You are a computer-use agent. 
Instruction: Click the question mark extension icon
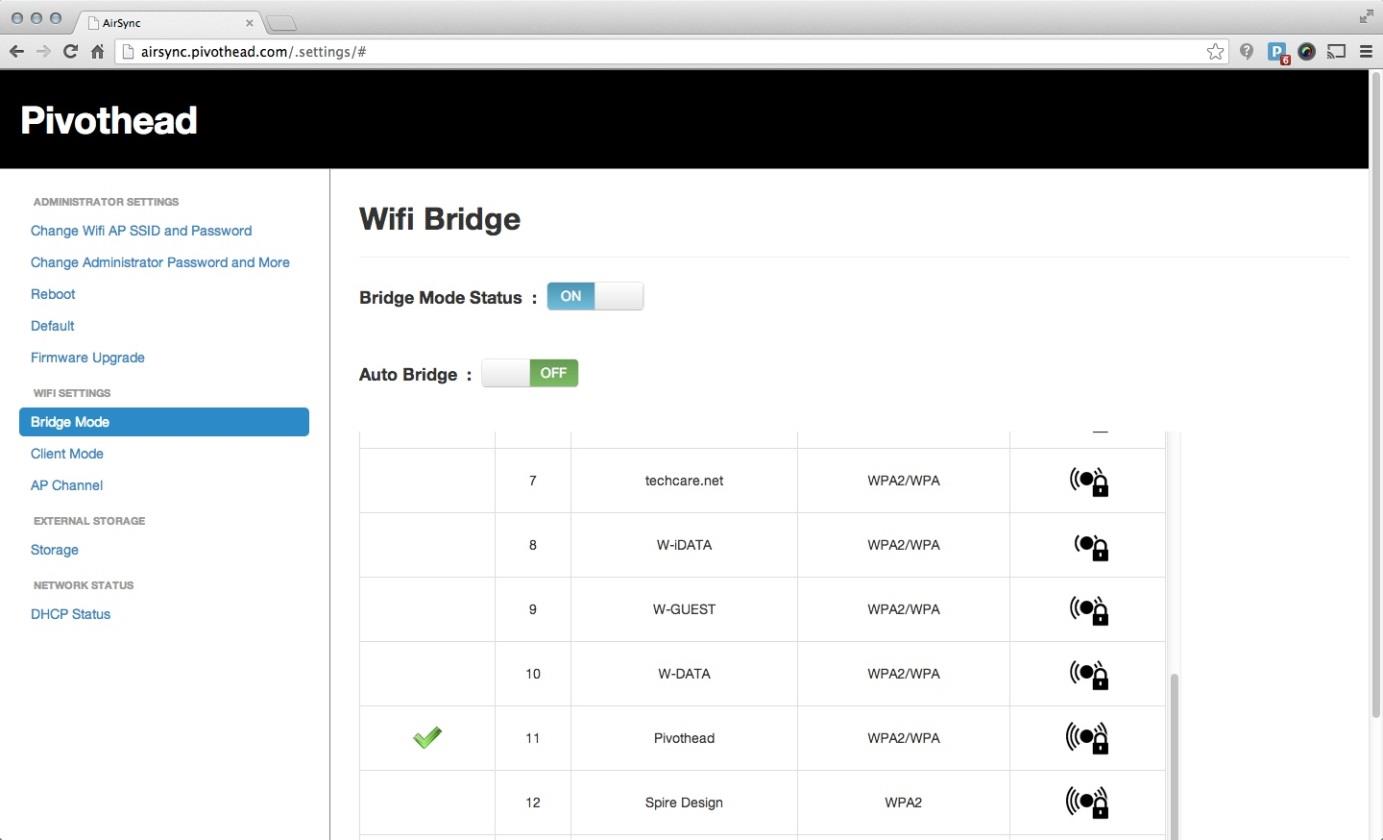pyautogui.click(x=1246, y=51)
